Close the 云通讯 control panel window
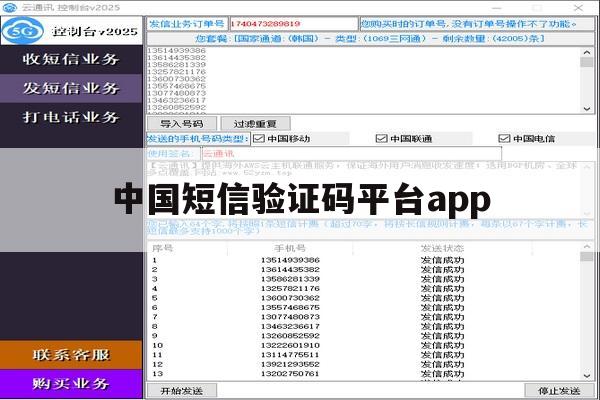This screenshot has height=400, width=600. [x=578, y=8]
